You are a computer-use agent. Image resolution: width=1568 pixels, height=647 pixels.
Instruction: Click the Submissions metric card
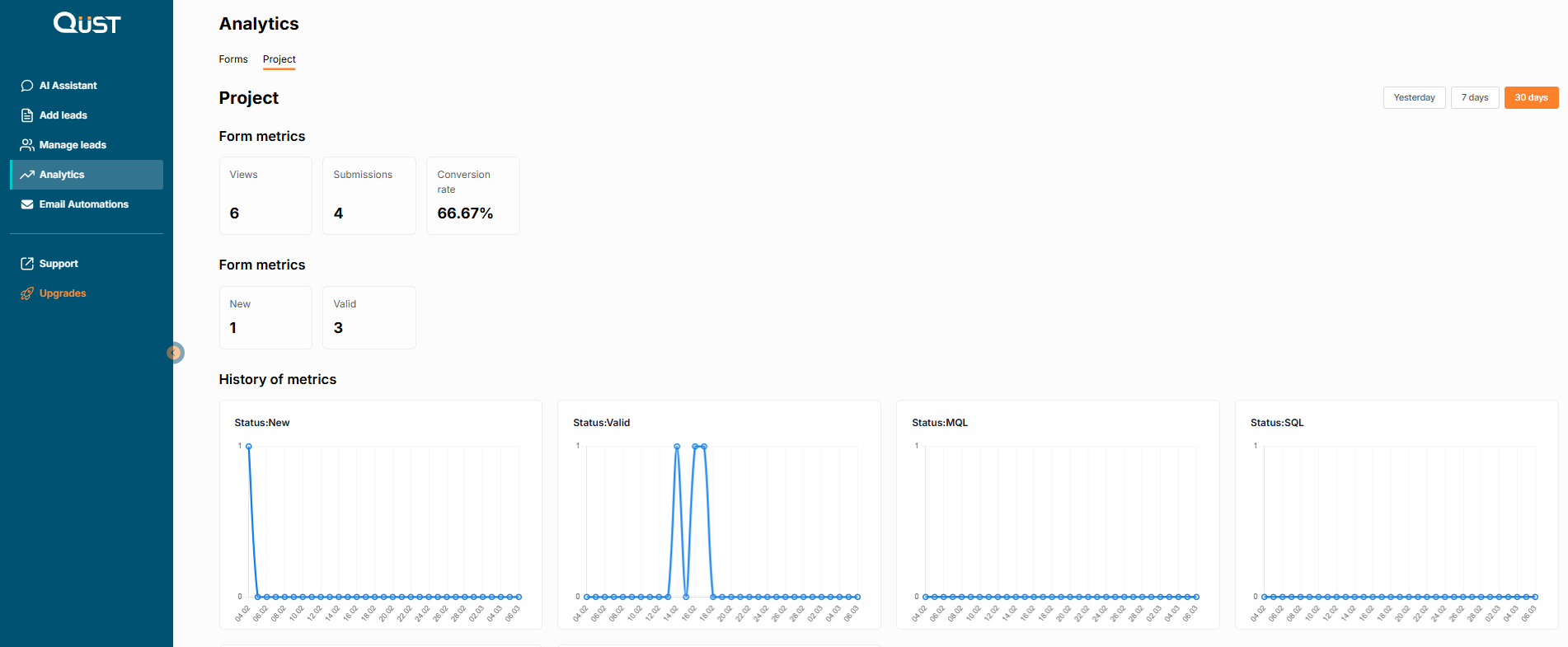tap(369, 196)
